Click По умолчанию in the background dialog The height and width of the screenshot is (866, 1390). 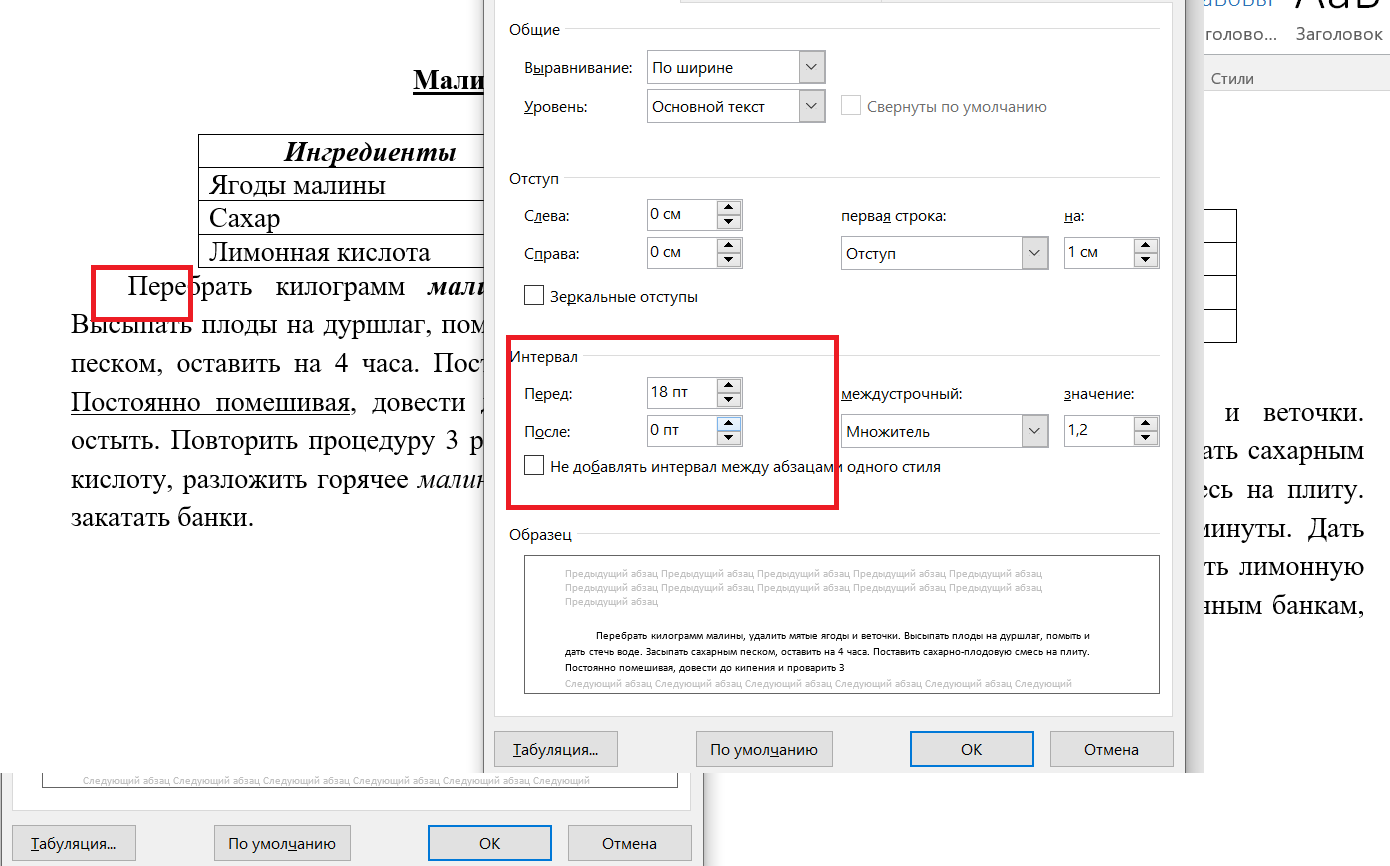[282, 843]
